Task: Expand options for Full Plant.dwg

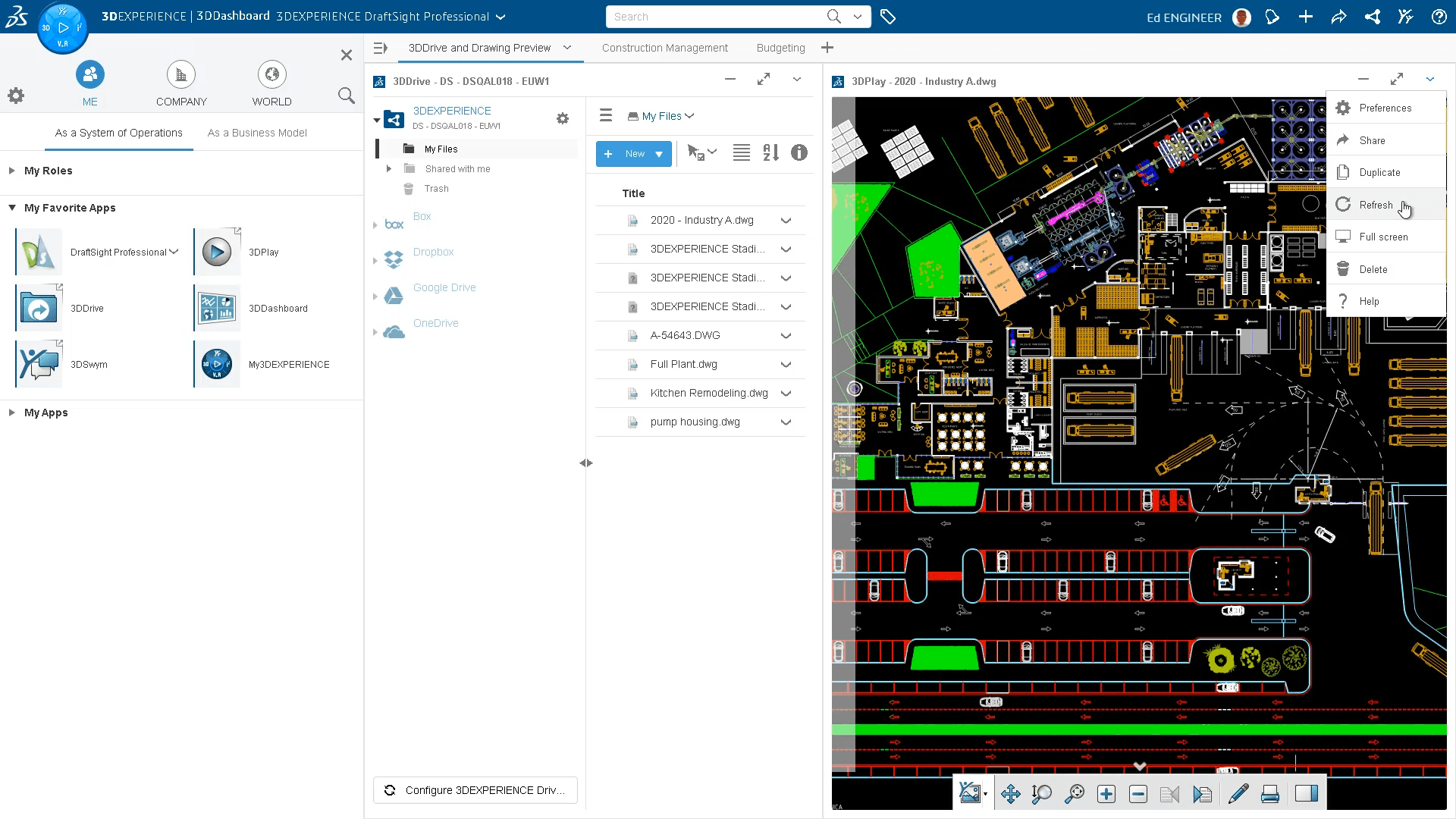Action: coord(786,365)
